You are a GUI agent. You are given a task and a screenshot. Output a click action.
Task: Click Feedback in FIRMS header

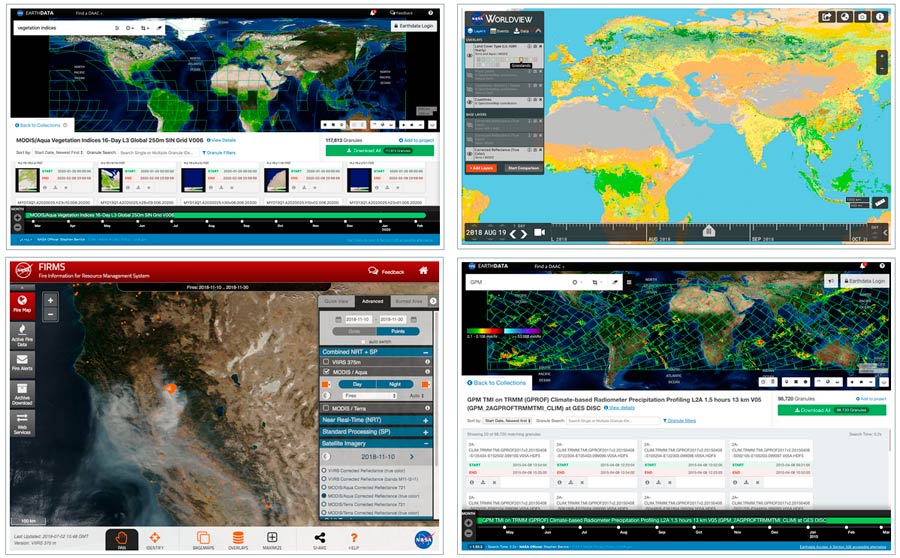386,271
